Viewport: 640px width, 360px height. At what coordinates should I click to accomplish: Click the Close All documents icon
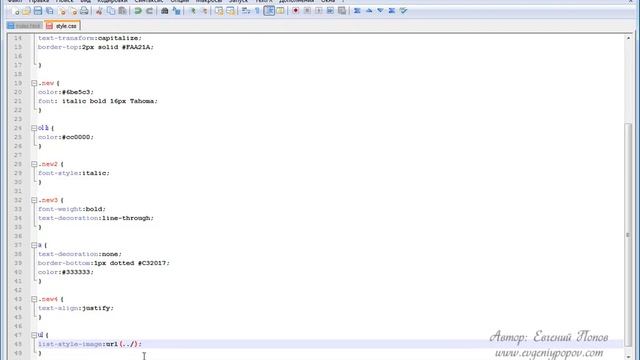[73, 11]
